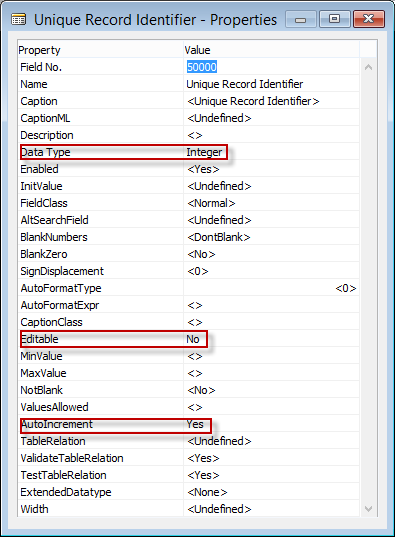Click the scroll down arrow
The width and height of the screenshot is (395, 537).
click(x=368, y=509)
